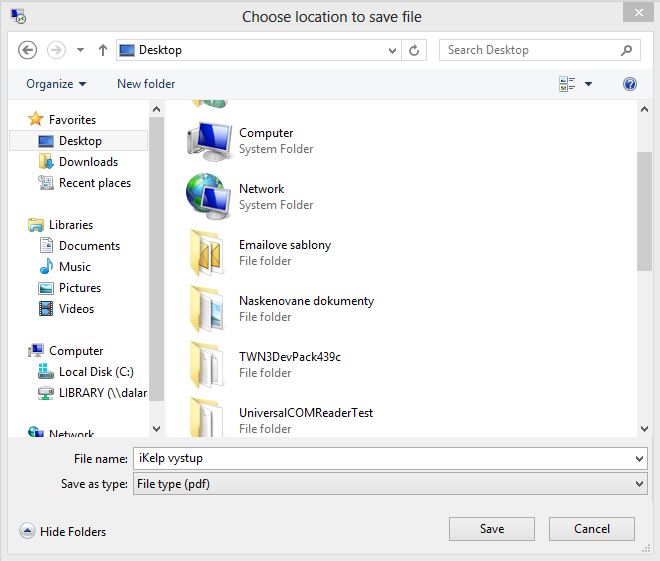Select Downloads in Favorites
The height and width of the screenshot is (561, 660).
click(88, 162)
